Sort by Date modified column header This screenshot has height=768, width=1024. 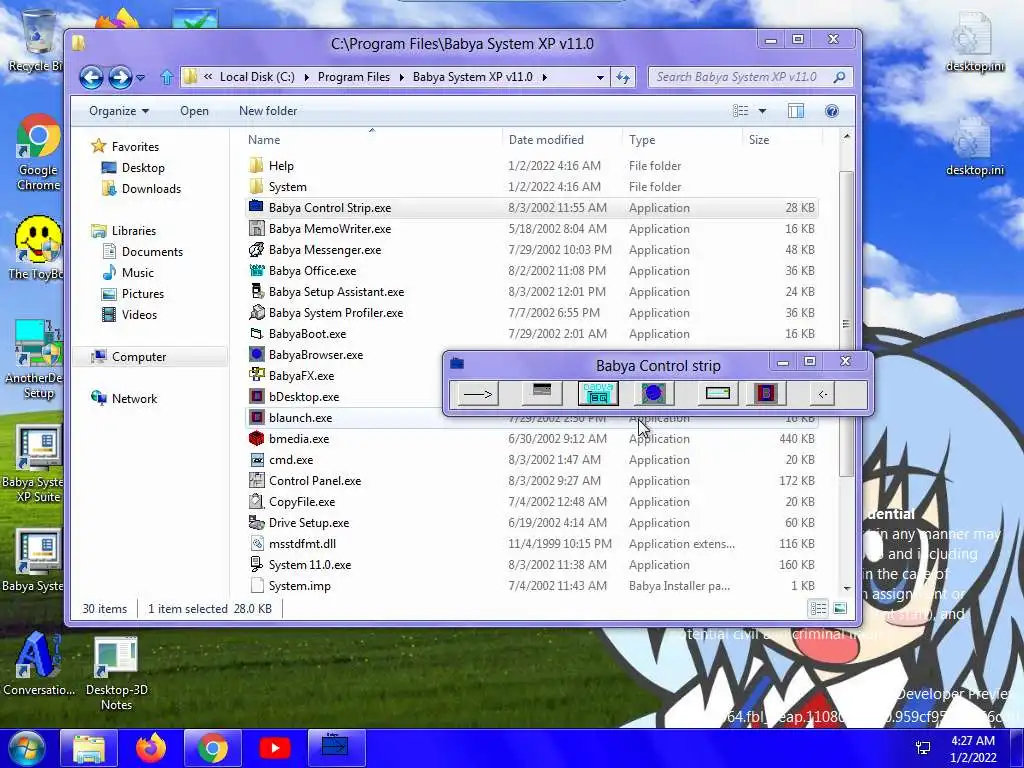[x=562, y=140]
